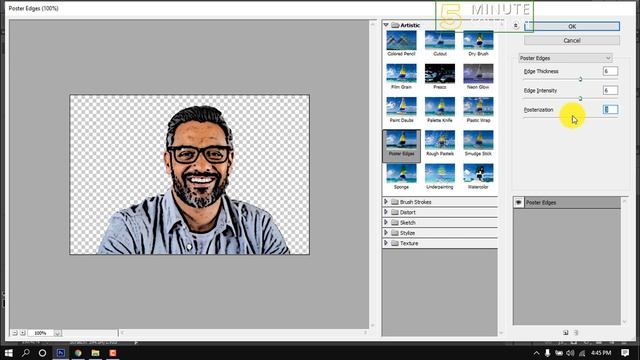Click the Photoshop taskbar icon
The width and height of the screenshot is (640, 360).
click(60, 353)
